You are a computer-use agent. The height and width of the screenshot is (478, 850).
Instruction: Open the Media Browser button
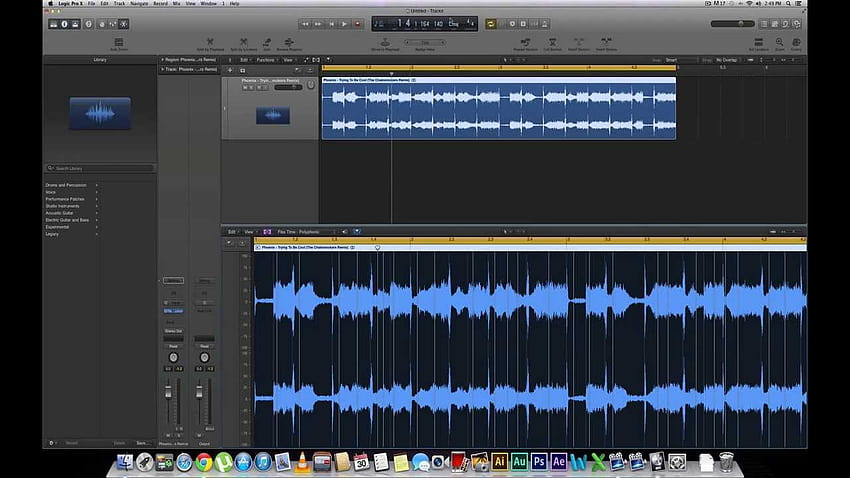(x=797, y=24)
